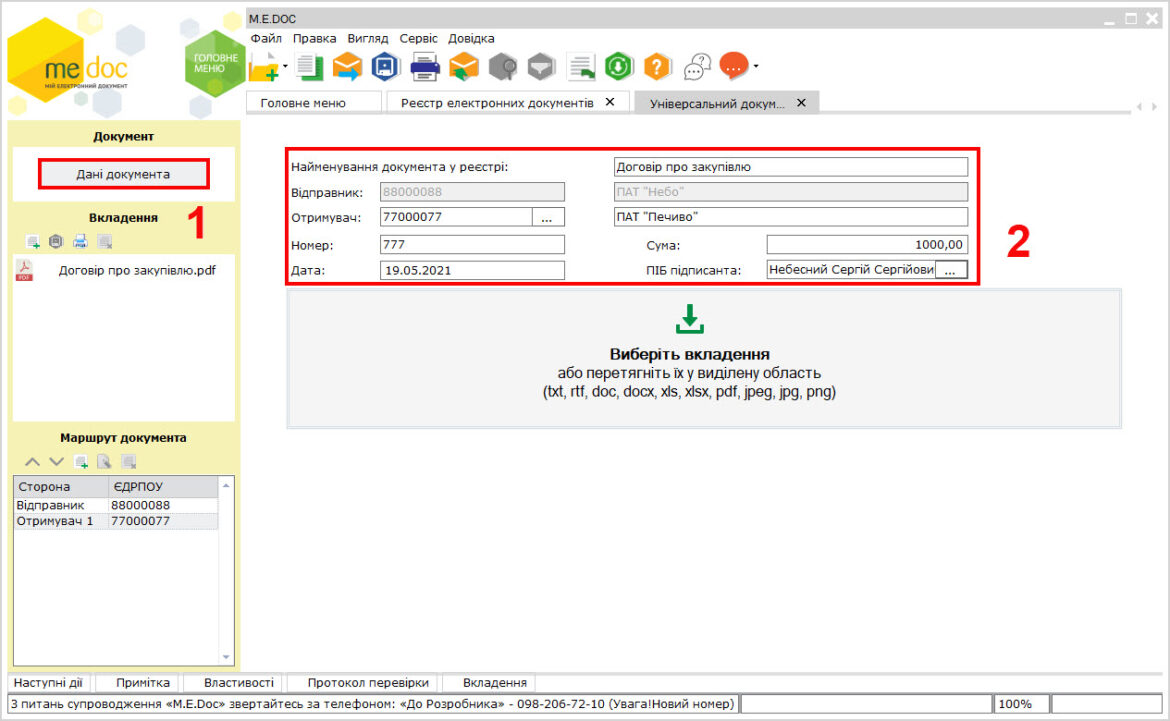
Task: Select Договір про закупівлю.pdf in attachments list
Action: tap(137, 270)
